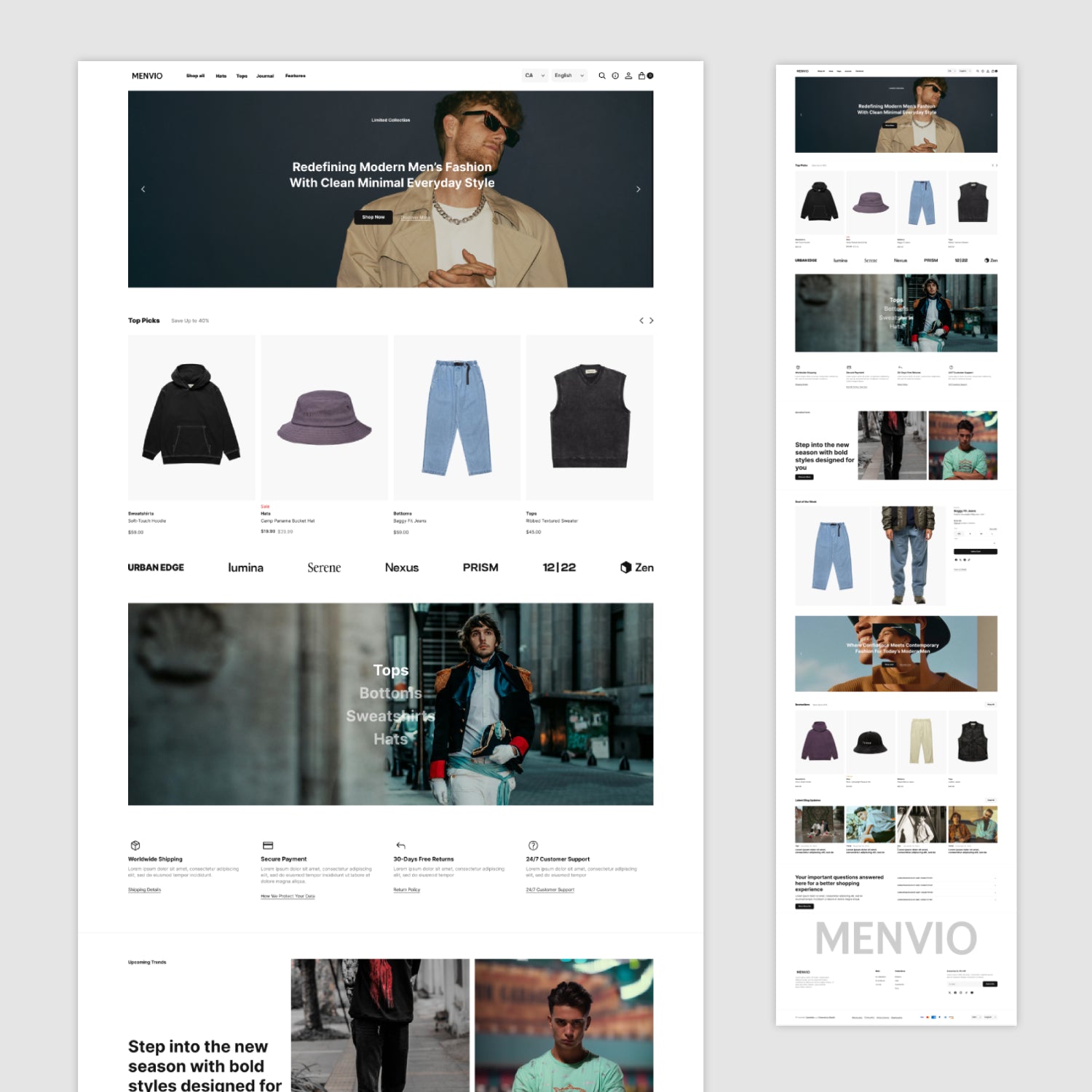Click the 24/7 Customer Support question icon
The width and height of the screenshot is (1092, 1092).
click(533, 845)
